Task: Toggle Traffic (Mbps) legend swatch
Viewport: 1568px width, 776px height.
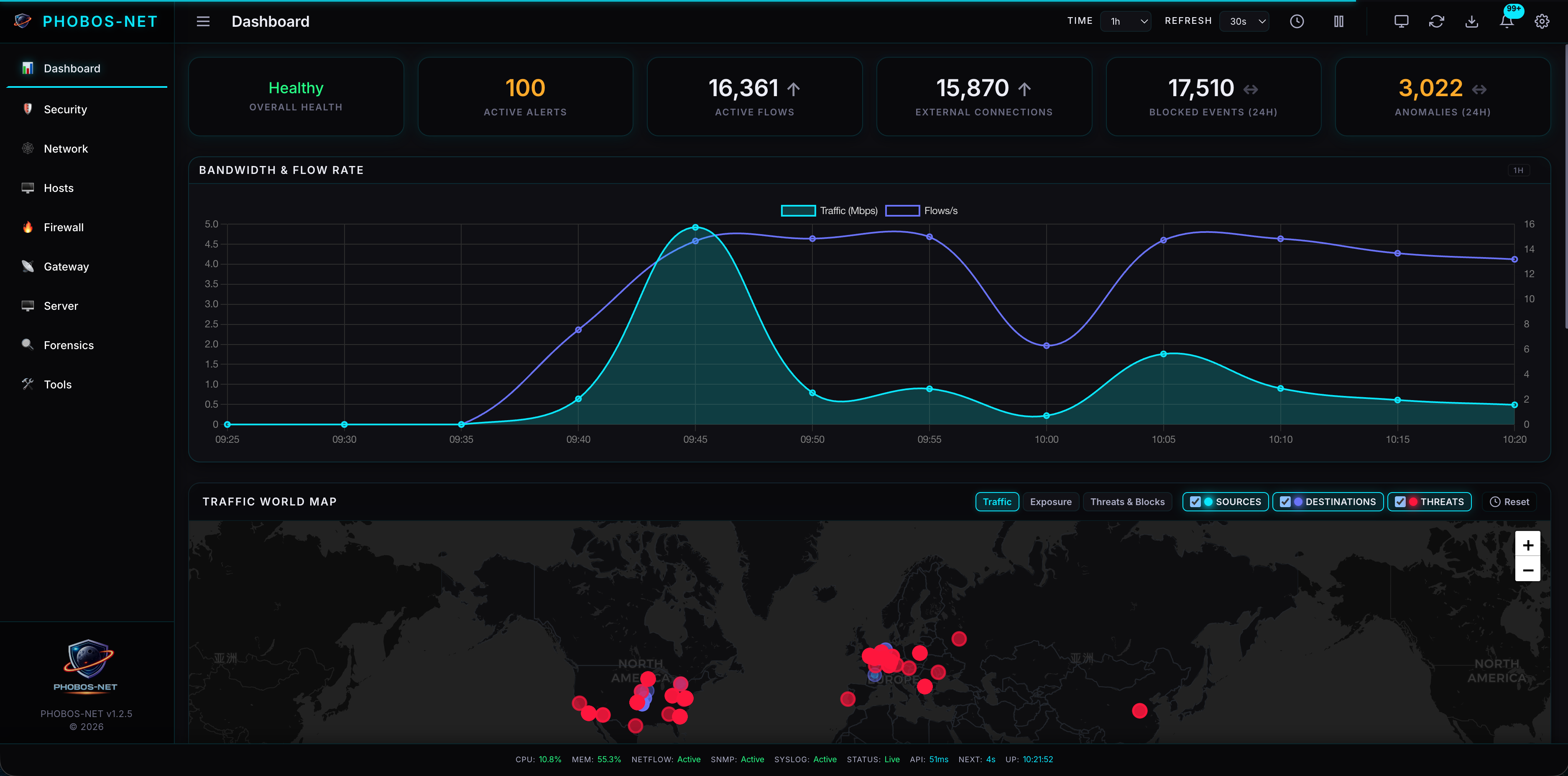Action: 798,211
